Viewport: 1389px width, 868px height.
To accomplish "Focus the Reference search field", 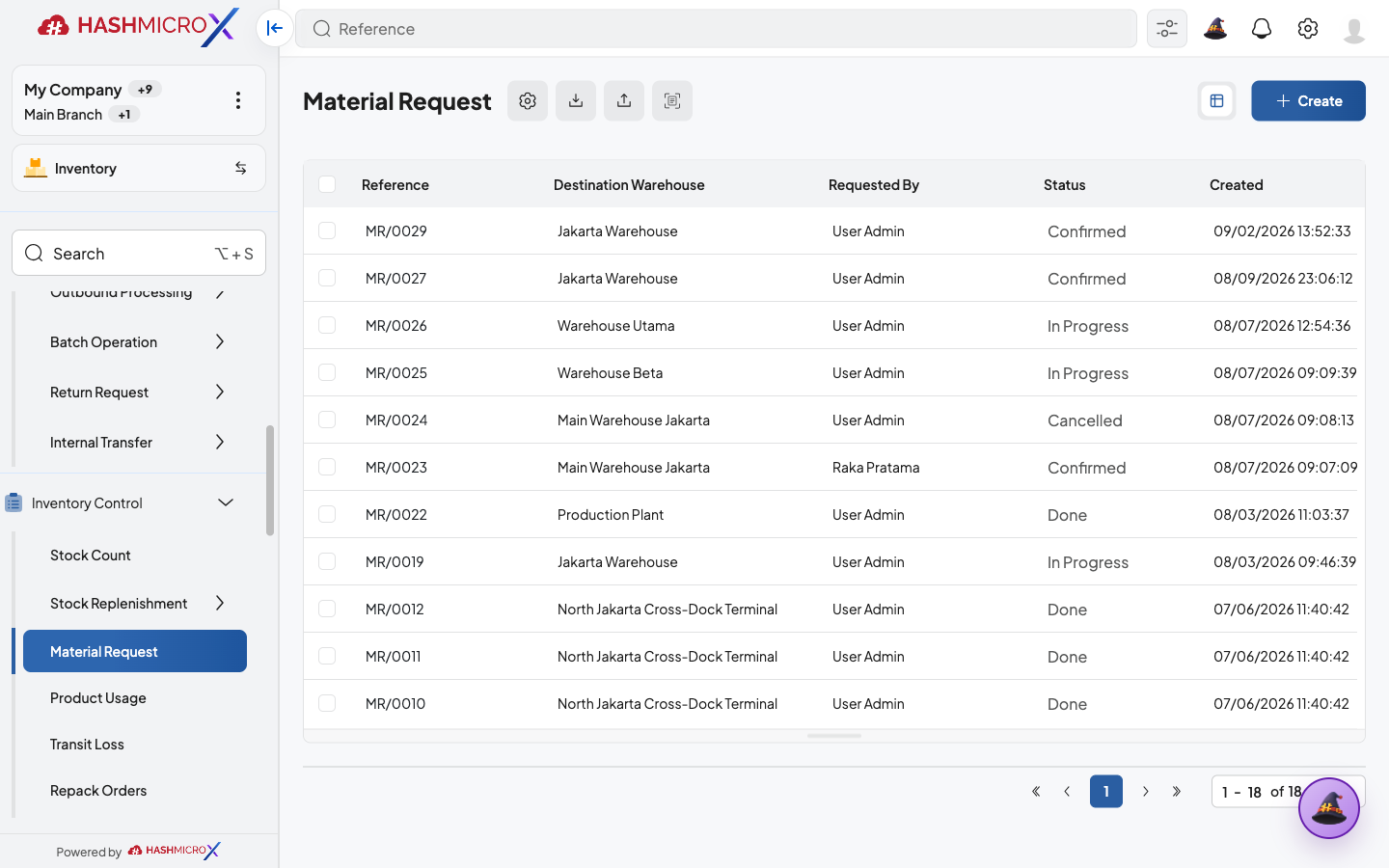I will 716,28.
